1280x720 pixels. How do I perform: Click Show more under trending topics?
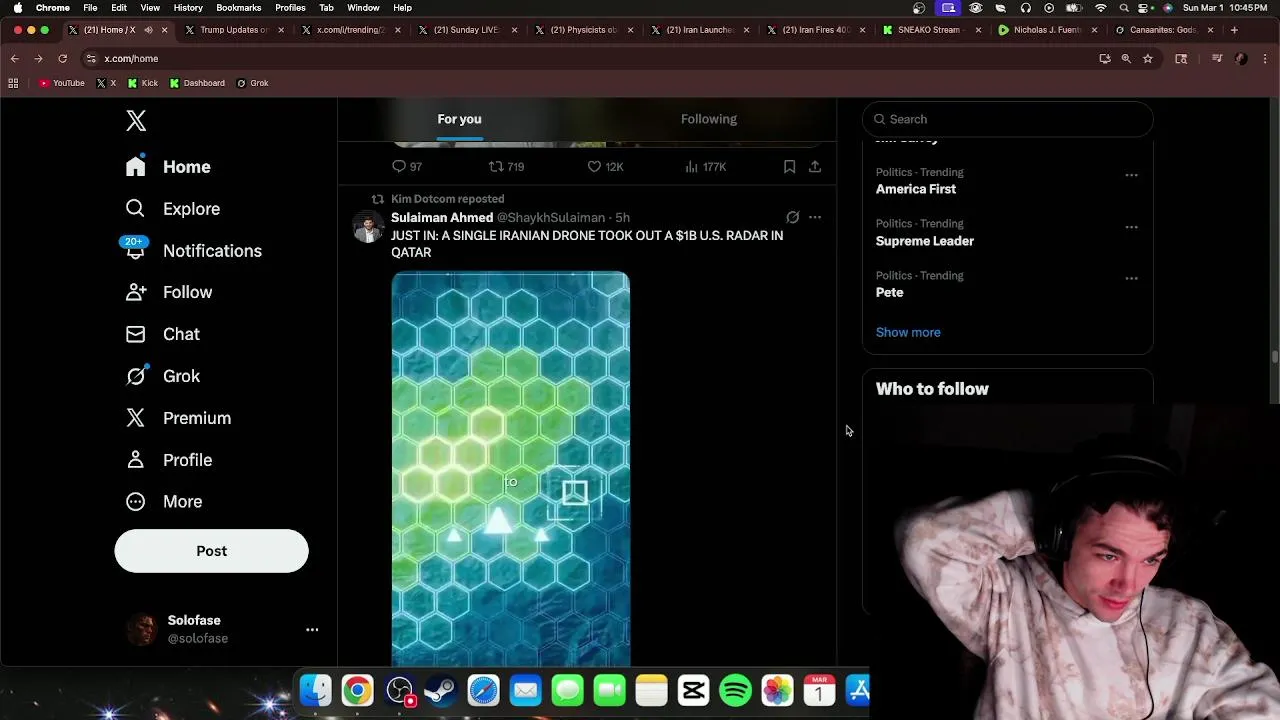[908, 332]
